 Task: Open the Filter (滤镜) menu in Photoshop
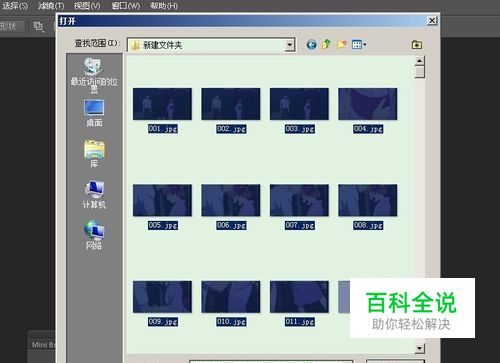point(51,6)
